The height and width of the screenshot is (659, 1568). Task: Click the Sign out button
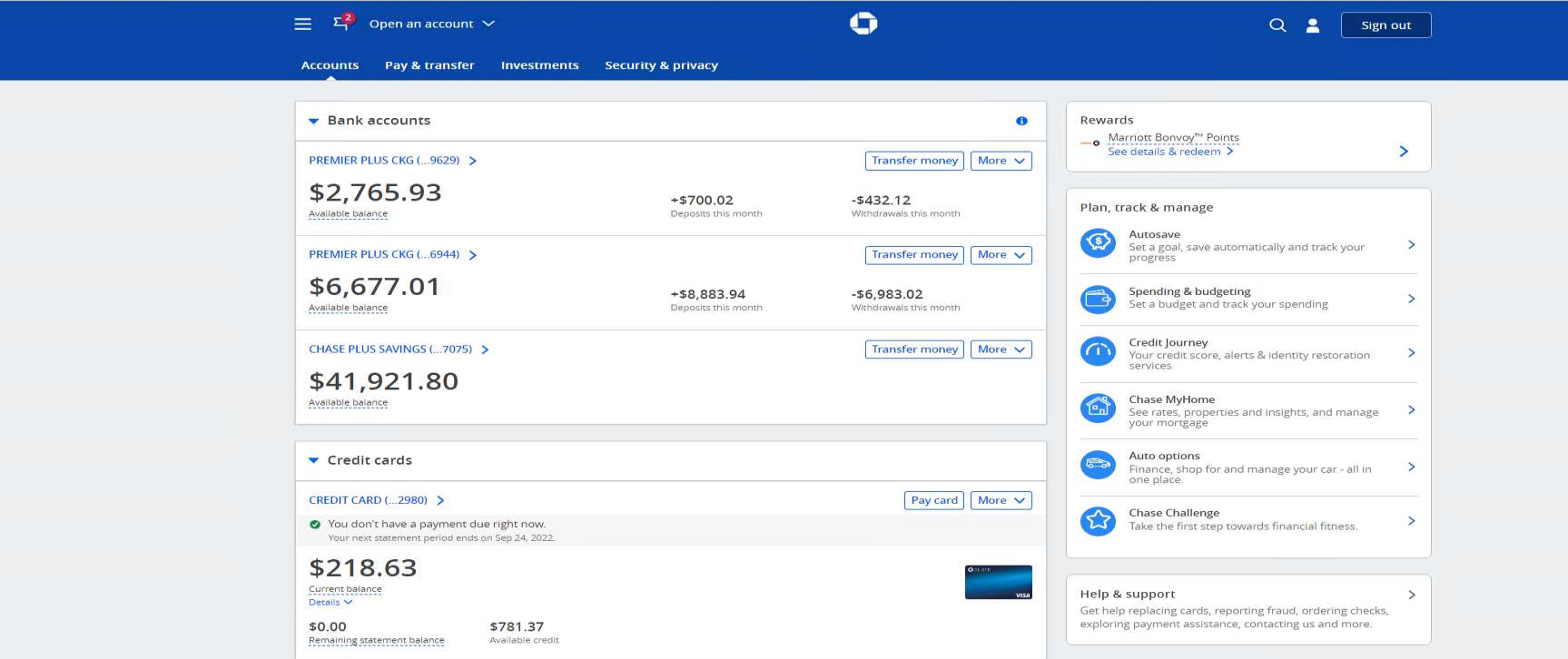1386,25
